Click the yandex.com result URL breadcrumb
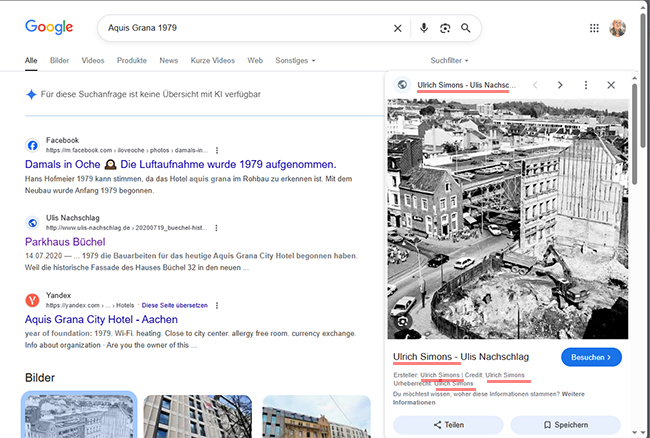The image size is (650, 438). tap(90, 305)
